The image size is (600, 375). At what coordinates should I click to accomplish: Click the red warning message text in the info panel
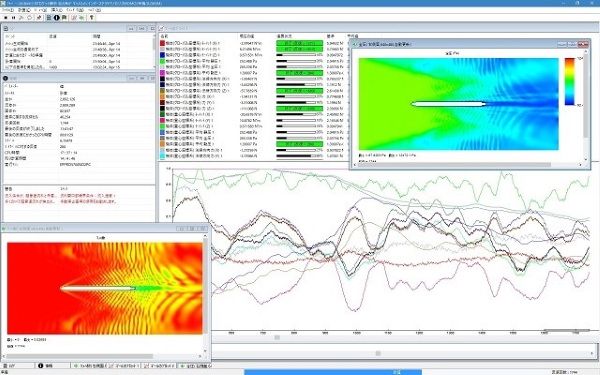point(60,198)
